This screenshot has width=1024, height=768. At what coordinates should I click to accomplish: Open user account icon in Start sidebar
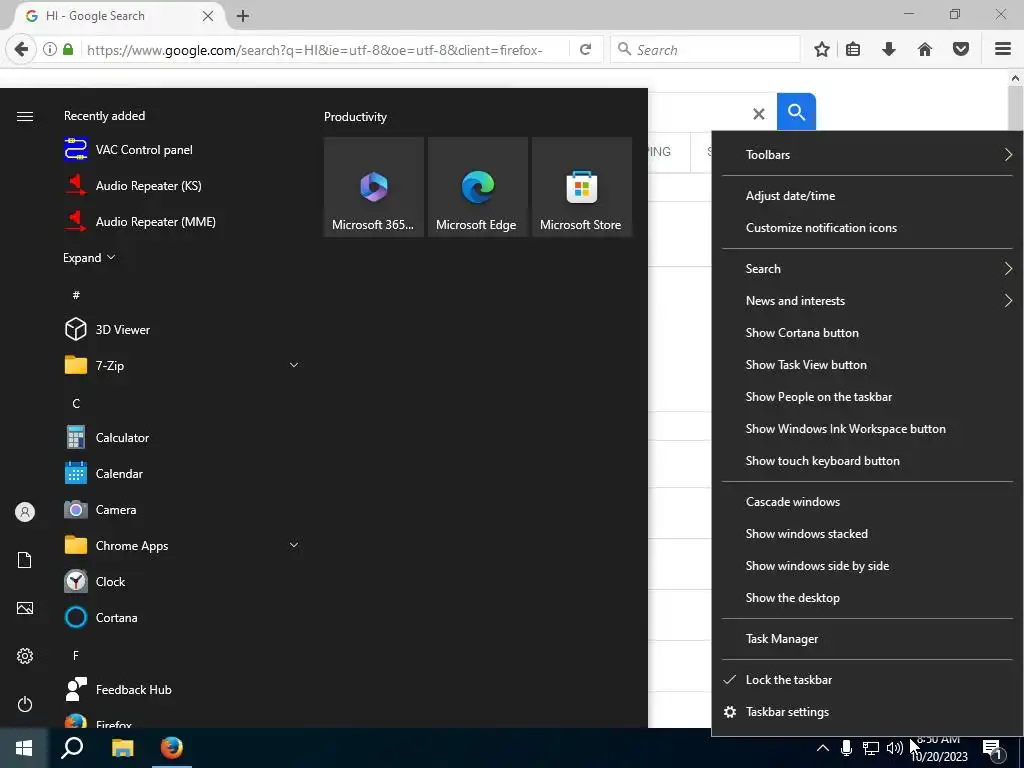click(x=25, y=512)
